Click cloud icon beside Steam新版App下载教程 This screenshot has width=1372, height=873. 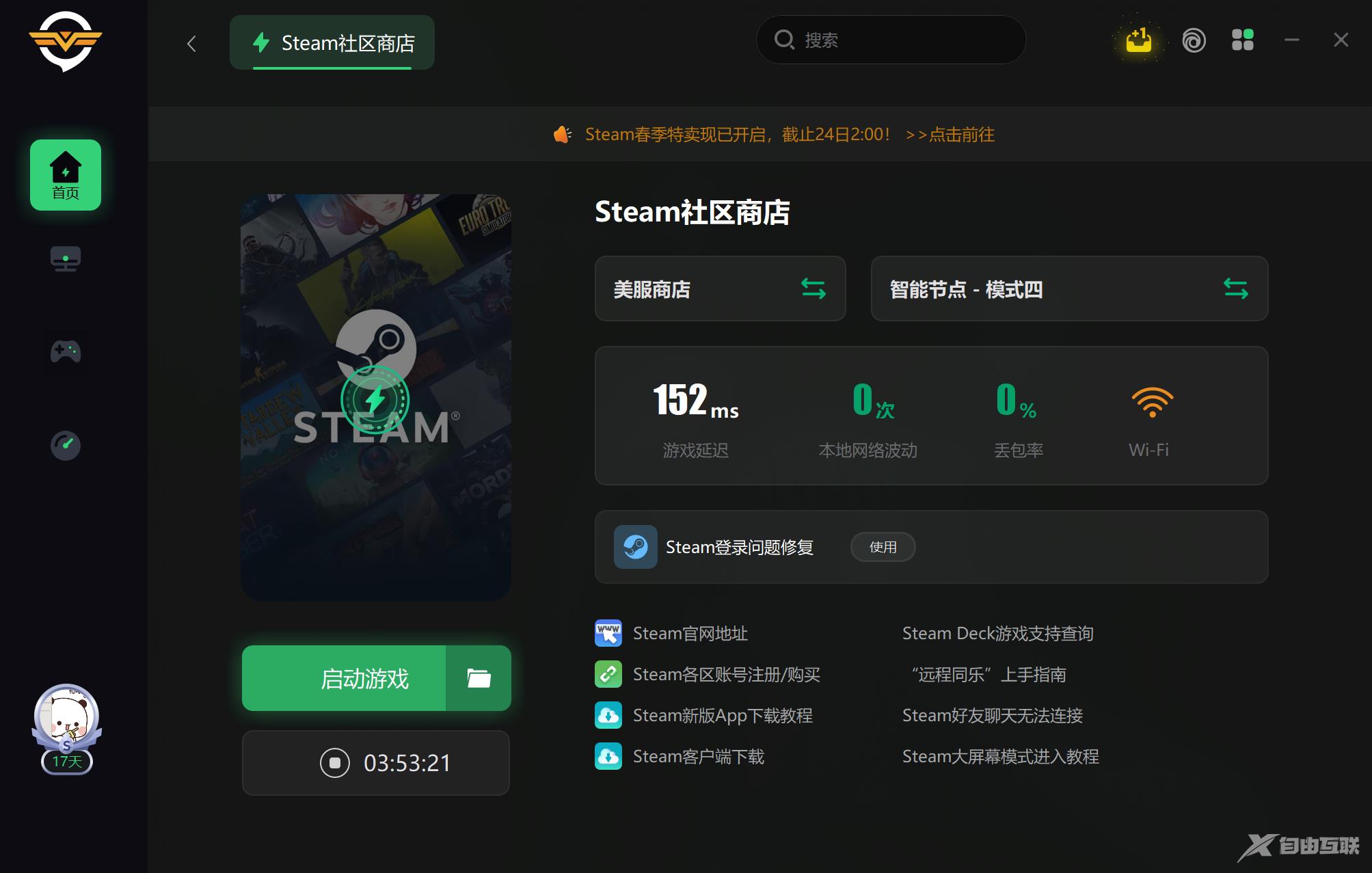coord(608,715)
